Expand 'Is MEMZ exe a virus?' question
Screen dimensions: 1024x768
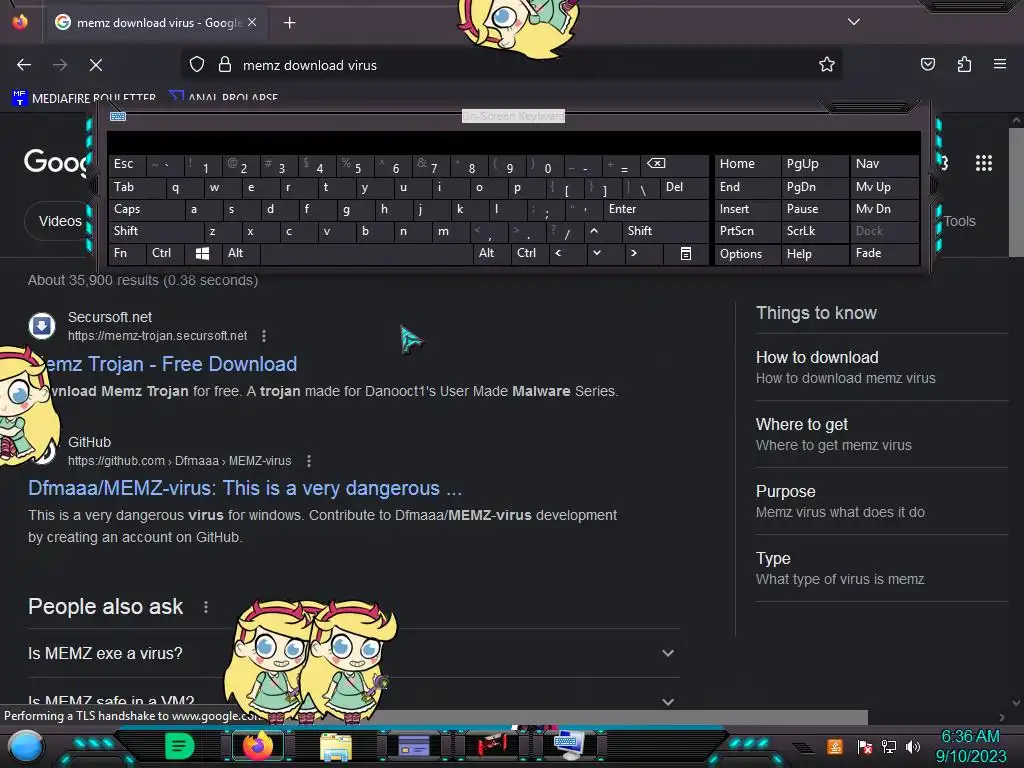pos(353,653)
